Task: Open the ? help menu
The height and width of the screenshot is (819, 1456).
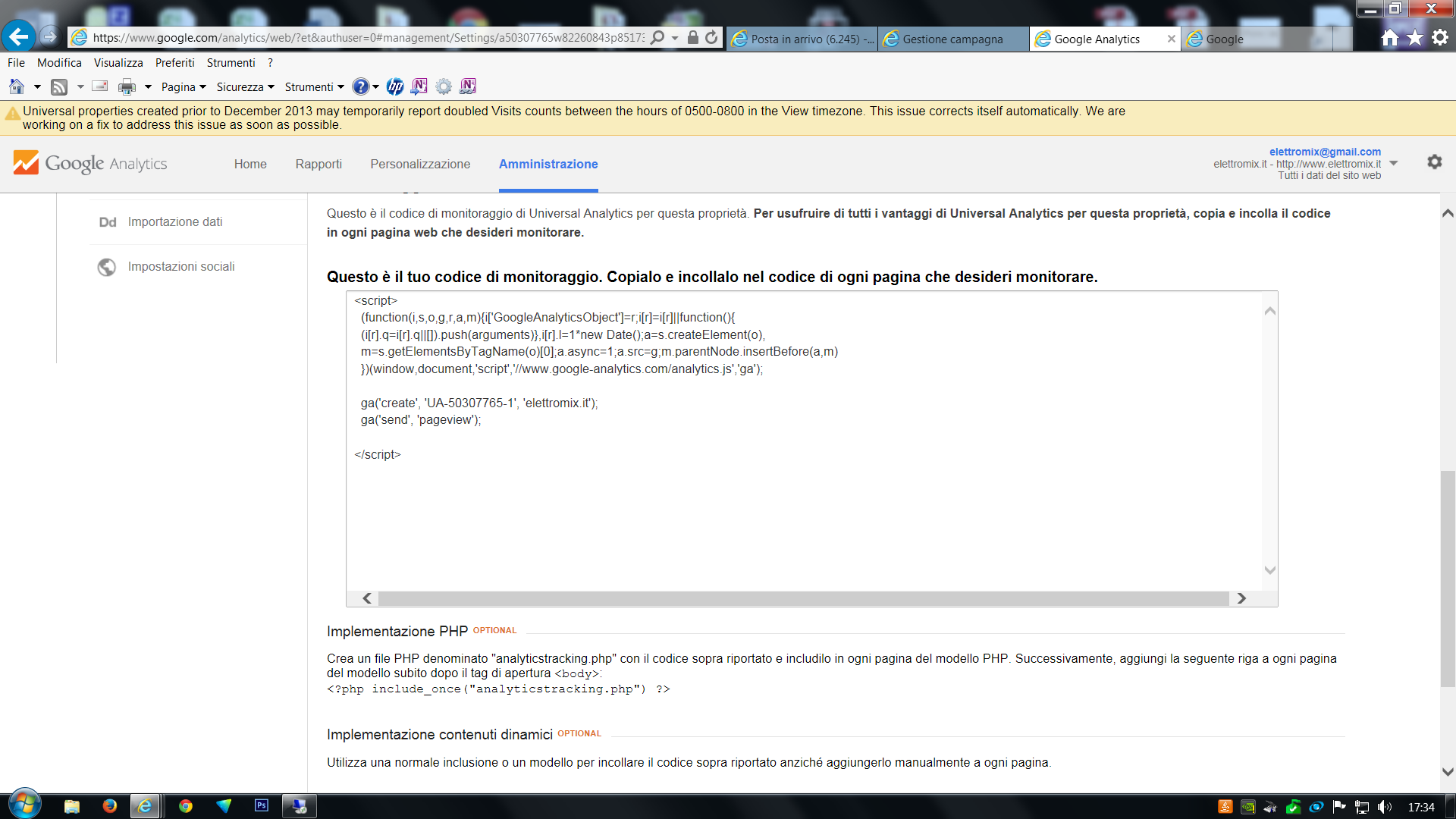Action: 270,63
